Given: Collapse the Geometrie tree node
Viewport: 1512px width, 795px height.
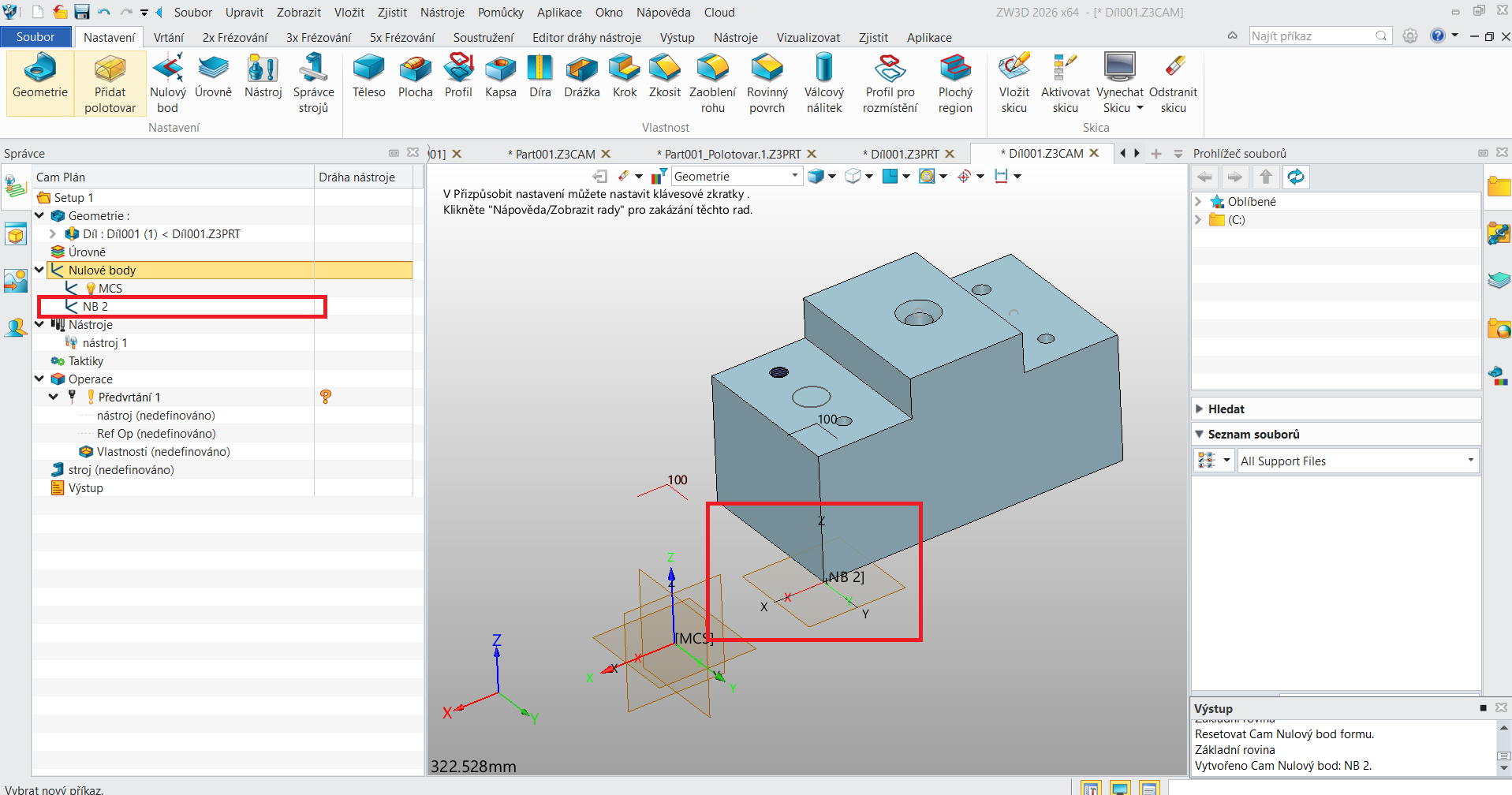Looking at the screenshot, I should tap(39, 215).
